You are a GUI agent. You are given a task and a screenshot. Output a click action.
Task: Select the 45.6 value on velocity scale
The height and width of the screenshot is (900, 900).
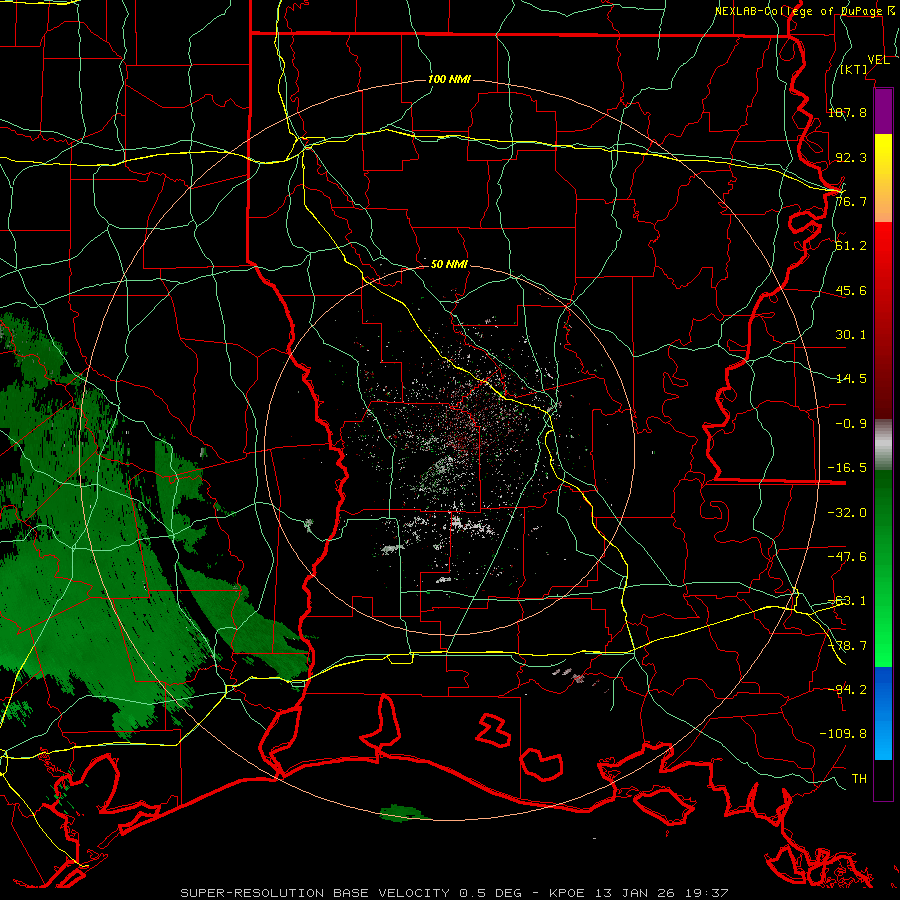click(x=851, y=290)
